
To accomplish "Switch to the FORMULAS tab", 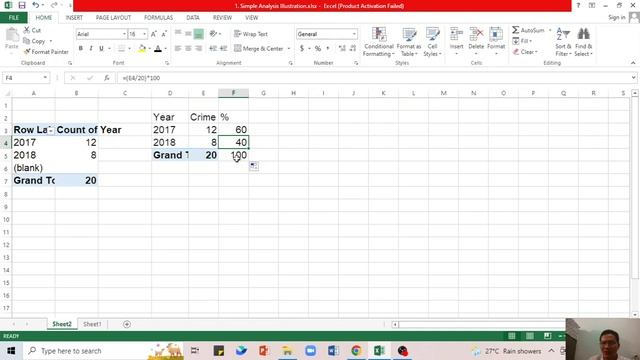I will pyautogui.click(x=158, y=18).
